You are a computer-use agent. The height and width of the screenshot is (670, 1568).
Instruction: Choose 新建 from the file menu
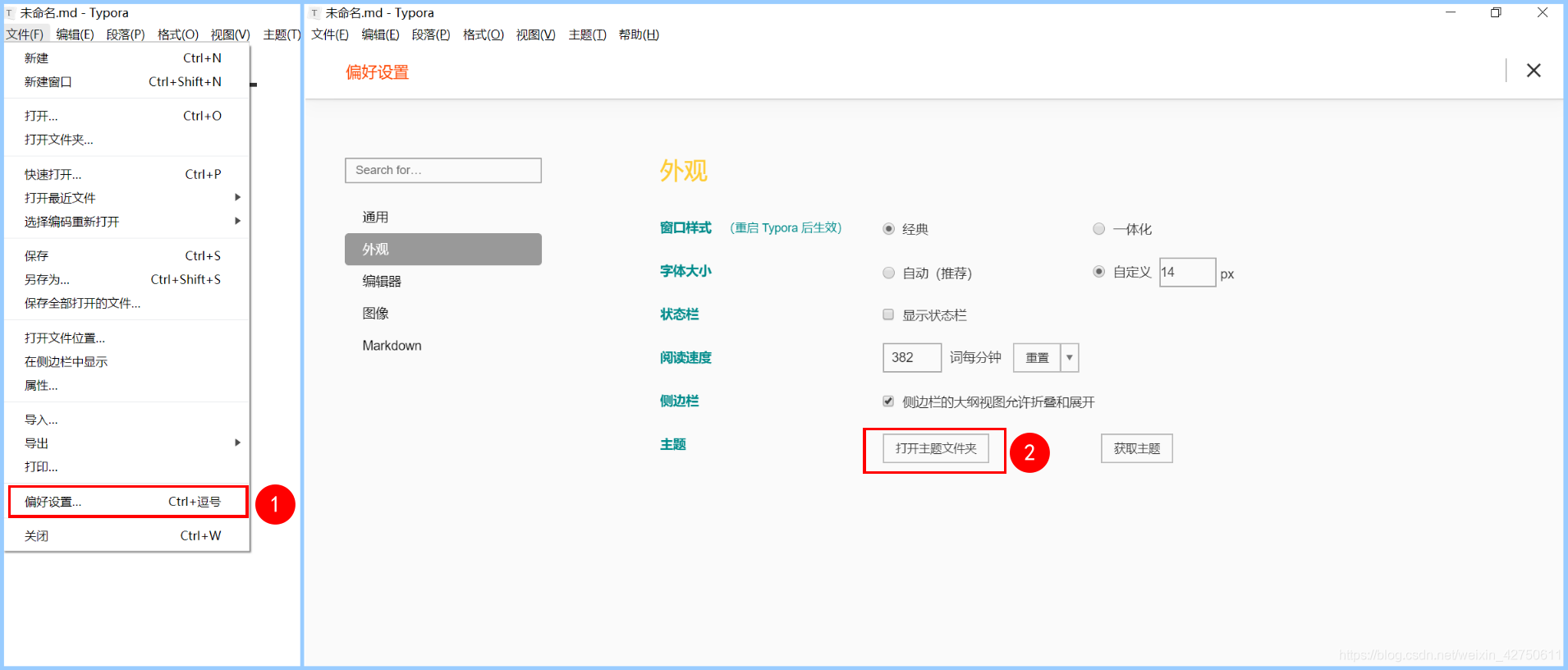126,58
